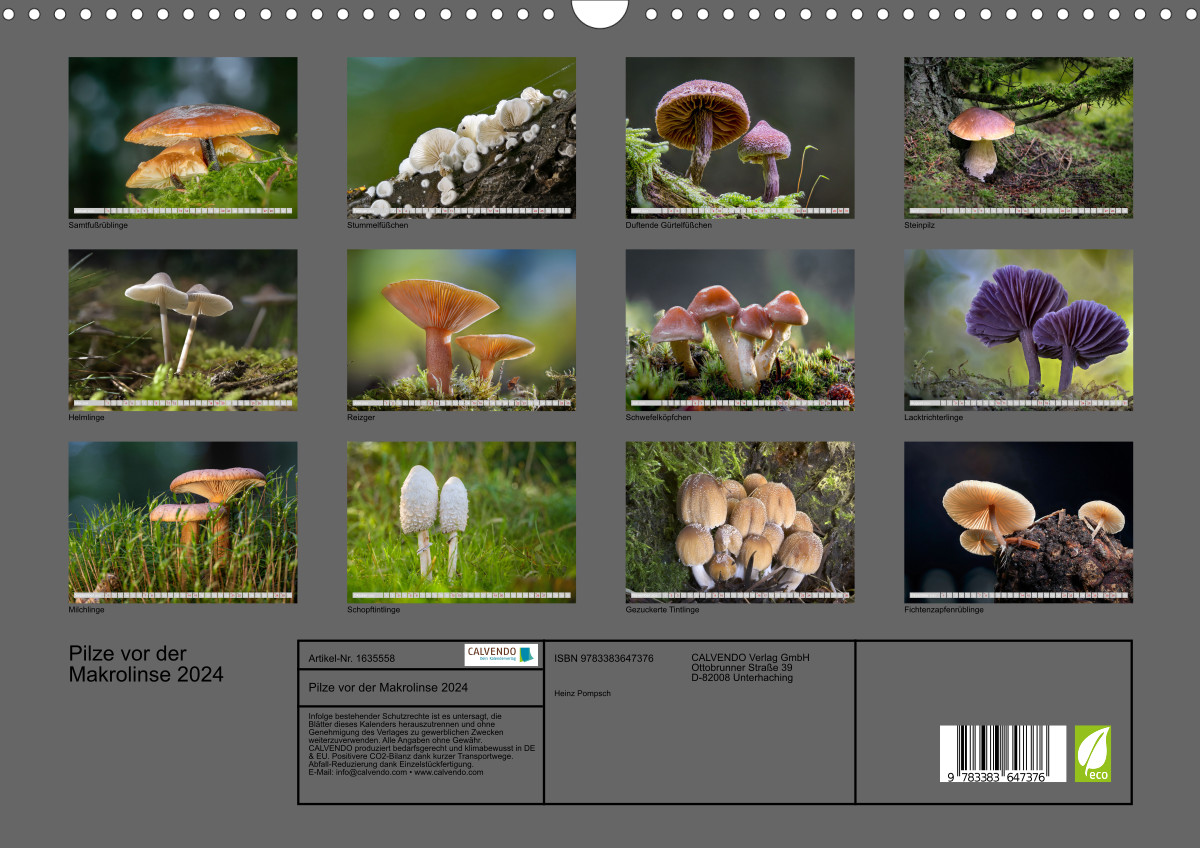
Task: Click the author name Heinz Pompsch
Action: click(582, 693)
